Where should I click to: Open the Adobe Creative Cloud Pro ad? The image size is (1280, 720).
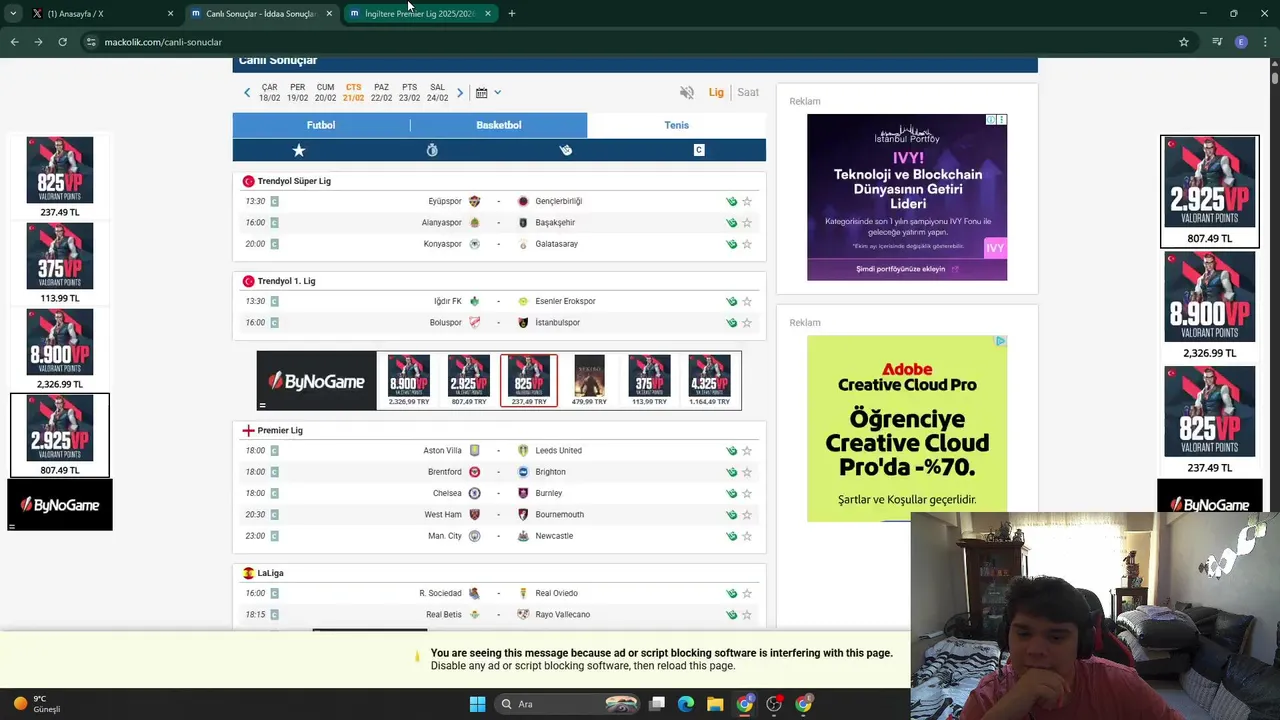907,428
